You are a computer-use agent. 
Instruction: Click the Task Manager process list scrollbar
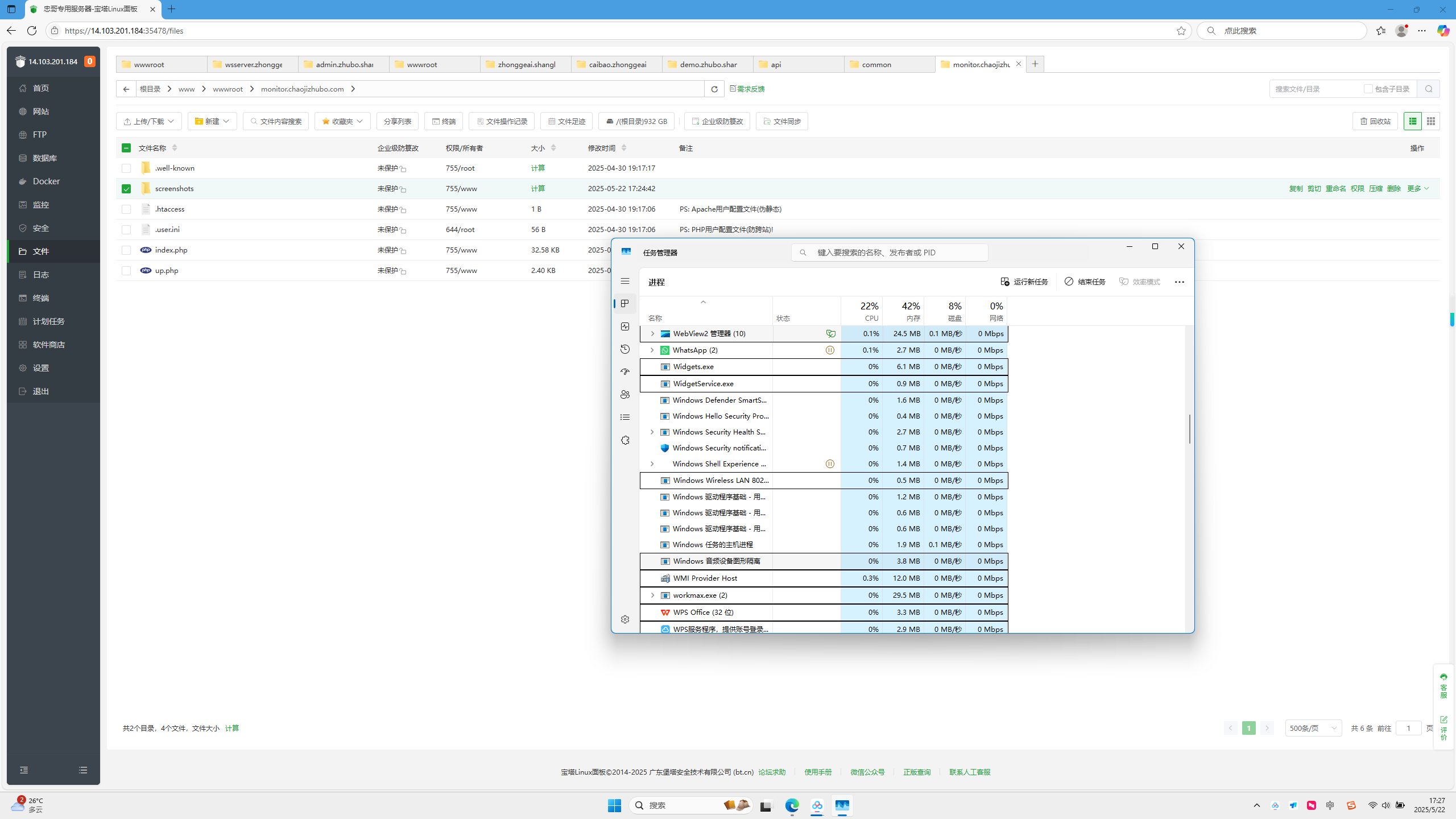click(1189, 429)
